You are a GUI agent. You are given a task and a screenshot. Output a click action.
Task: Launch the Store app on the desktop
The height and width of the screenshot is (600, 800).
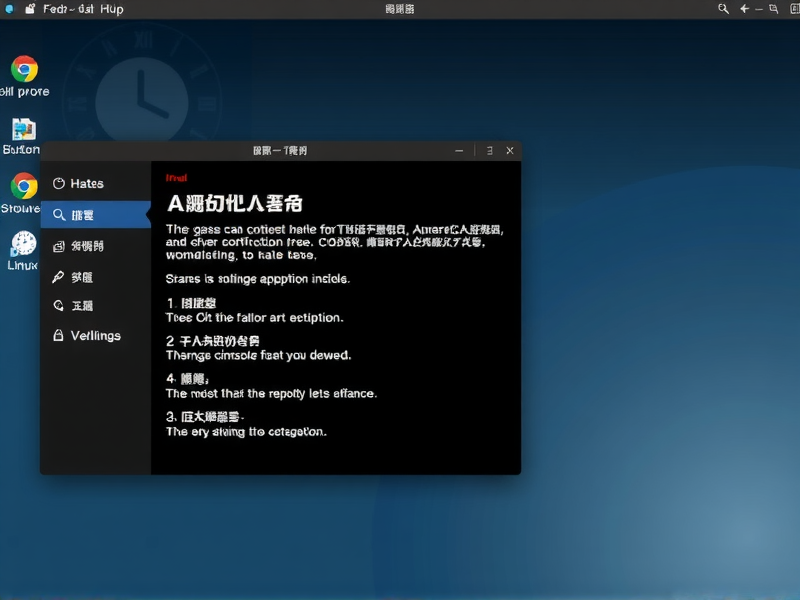coord(23,186)
